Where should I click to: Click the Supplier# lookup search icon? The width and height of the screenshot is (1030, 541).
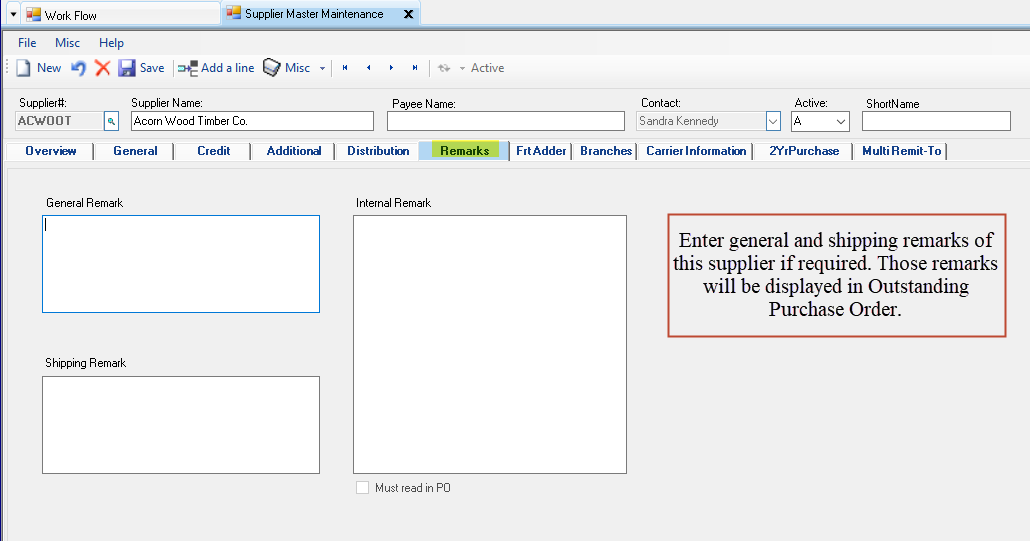click(111, 121)
